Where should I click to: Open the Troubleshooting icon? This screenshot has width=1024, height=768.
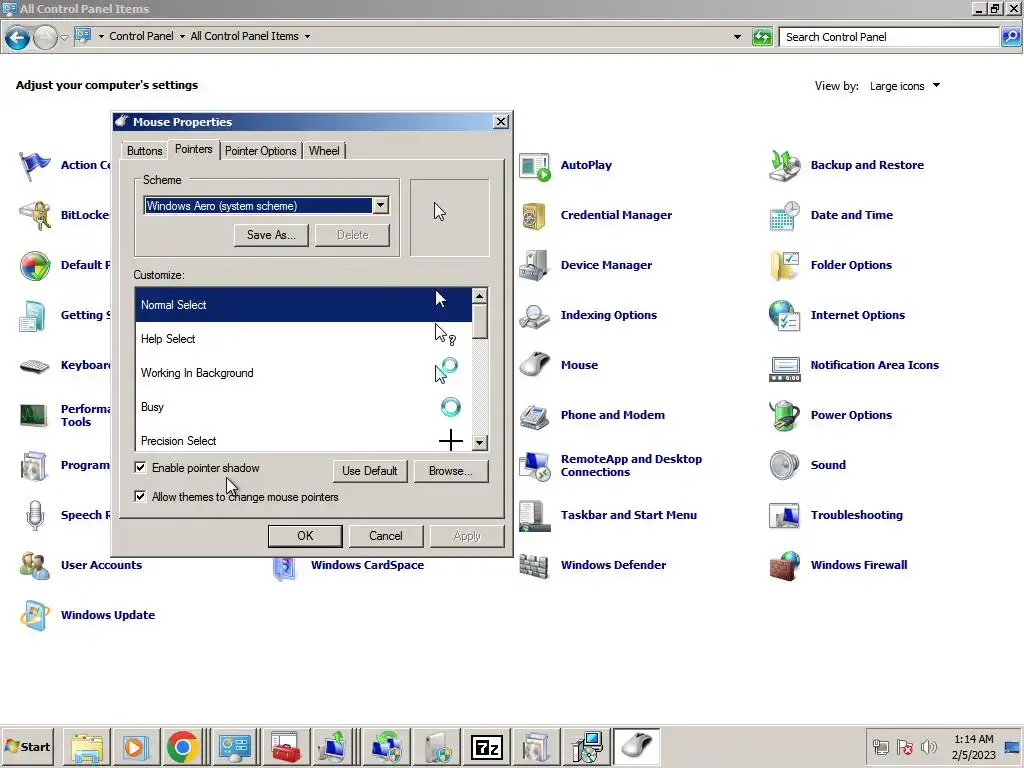pos(784,515)
